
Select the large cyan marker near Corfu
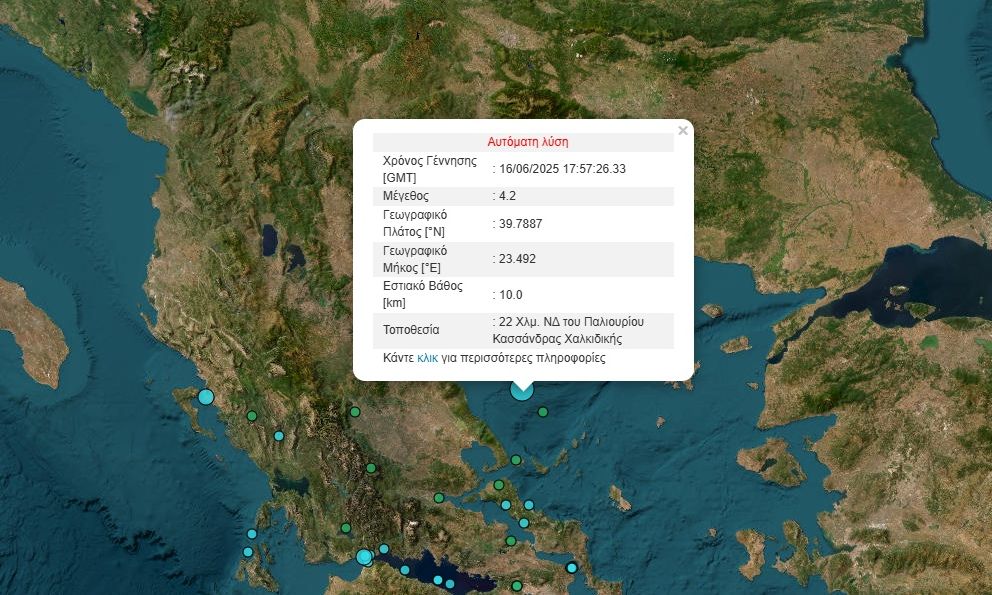(x=206, y=397)
